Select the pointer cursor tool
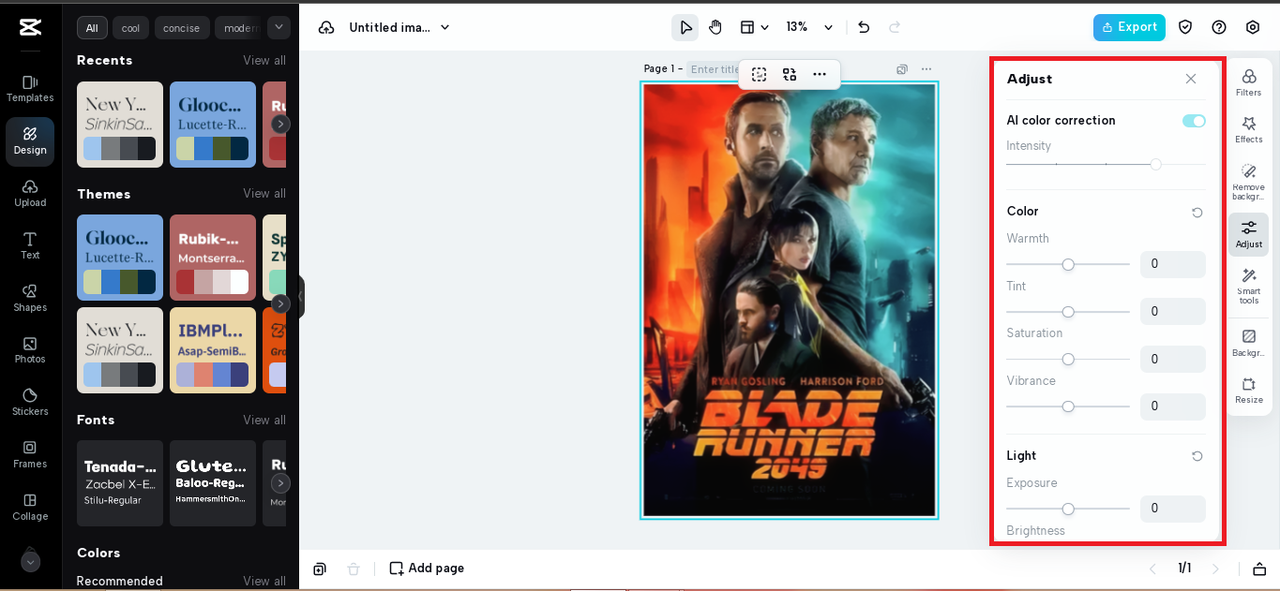Viewport: 1280px width, 591px height. click(685, 27)
